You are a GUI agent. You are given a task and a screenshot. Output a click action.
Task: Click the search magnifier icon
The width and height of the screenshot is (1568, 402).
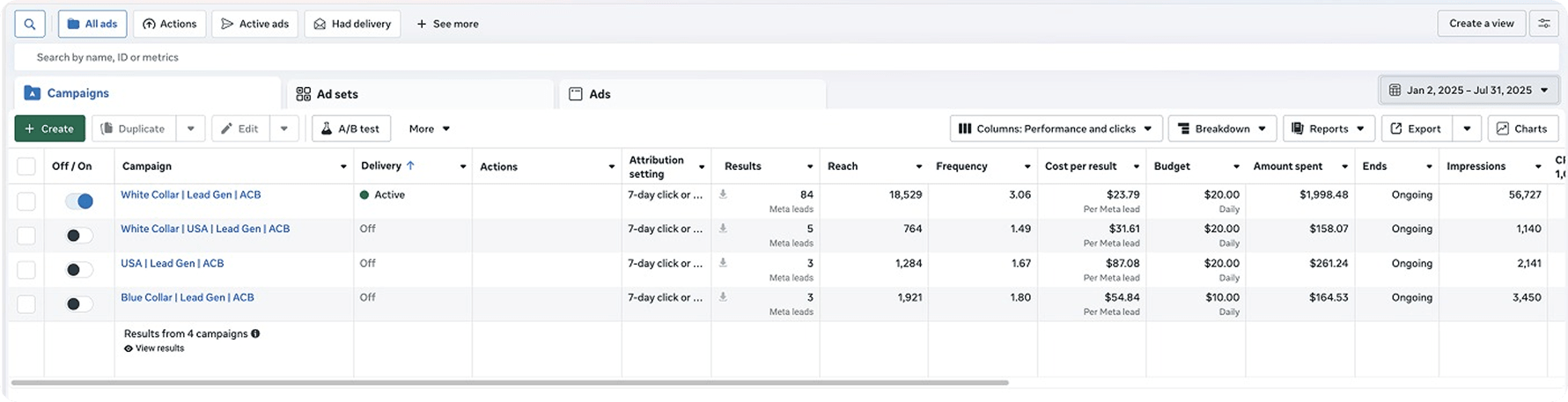tap(30, 25)
